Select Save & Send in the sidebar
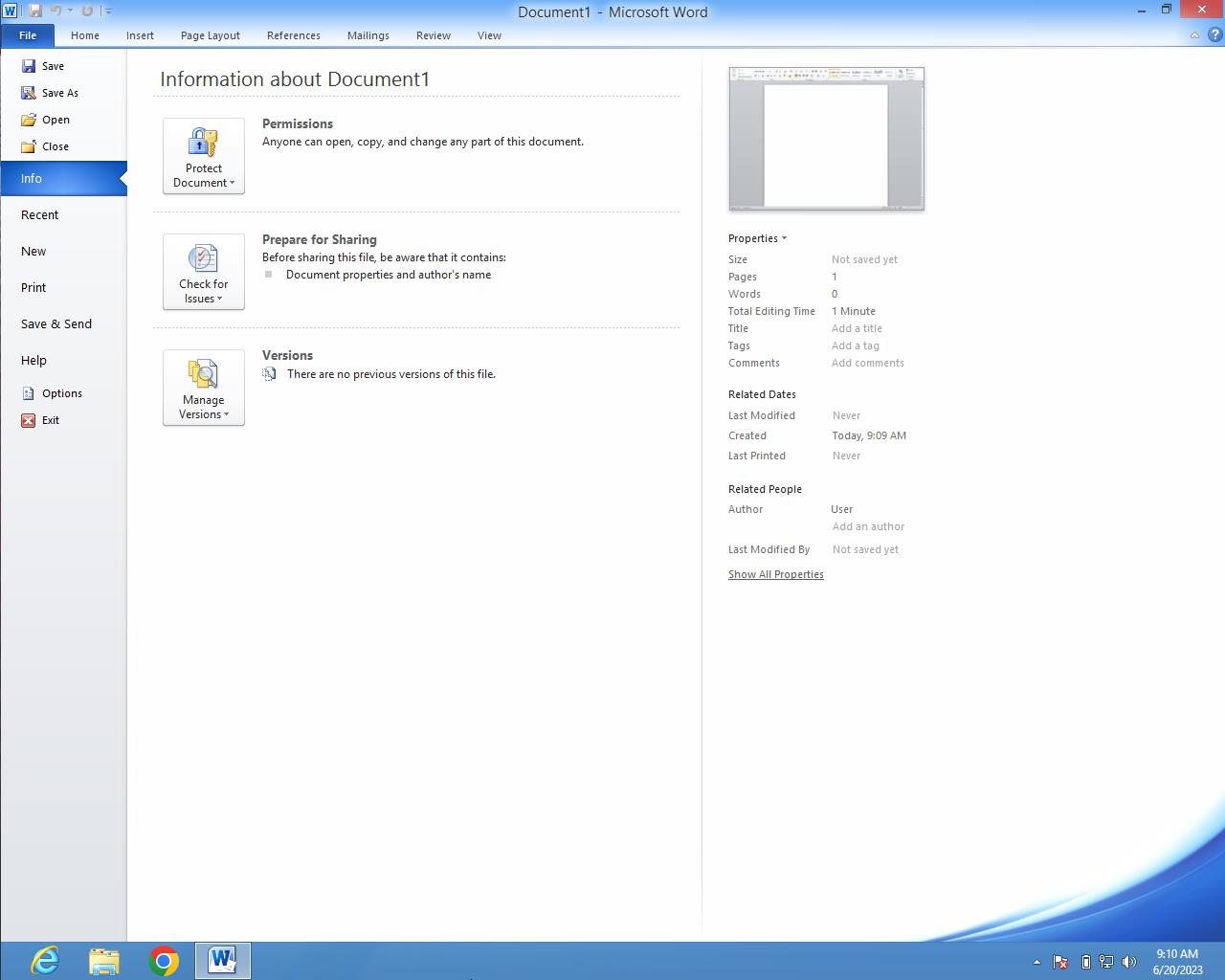 (56, 323)
